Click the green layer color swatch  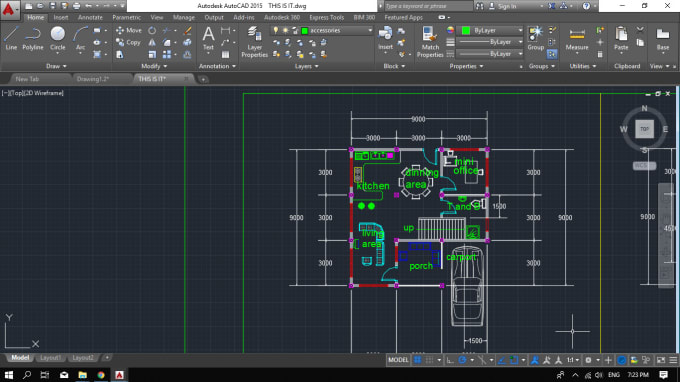pos(304,30)
